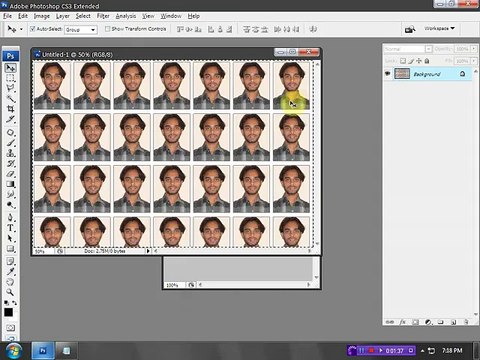This screenshot has height=360, width=480.
Task: Open the Opacity slider arrow
Action: point(474,49)
